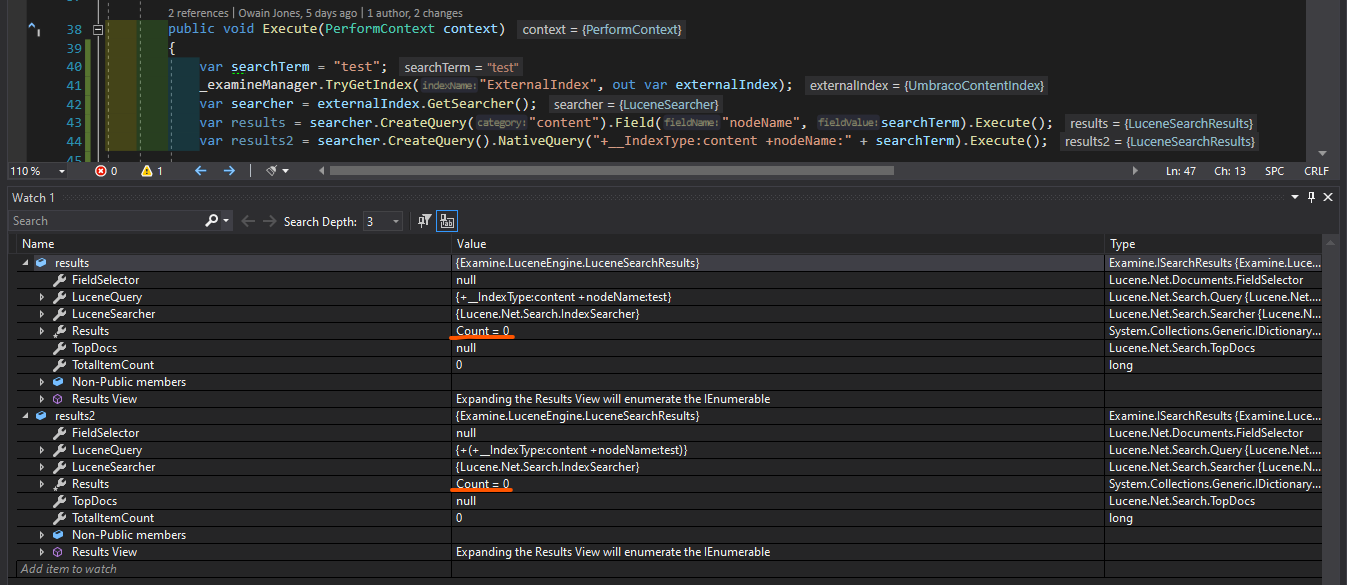Collapse the results watch item
This screenshot has height=585, width=1347.
point(25,263)
